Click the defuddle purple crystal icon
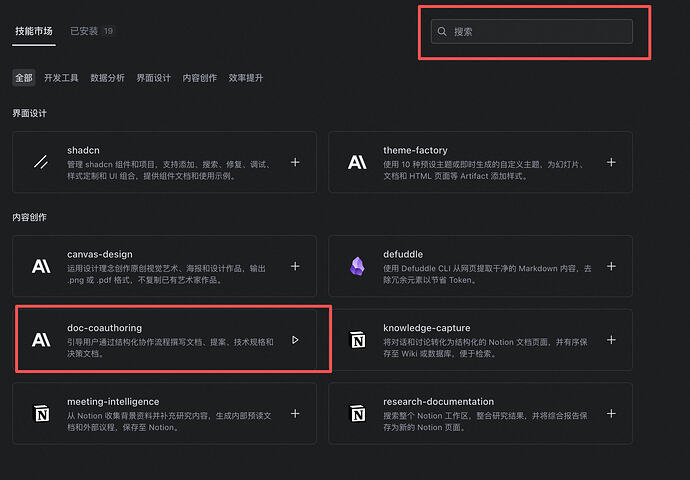 tap(357, 266)
